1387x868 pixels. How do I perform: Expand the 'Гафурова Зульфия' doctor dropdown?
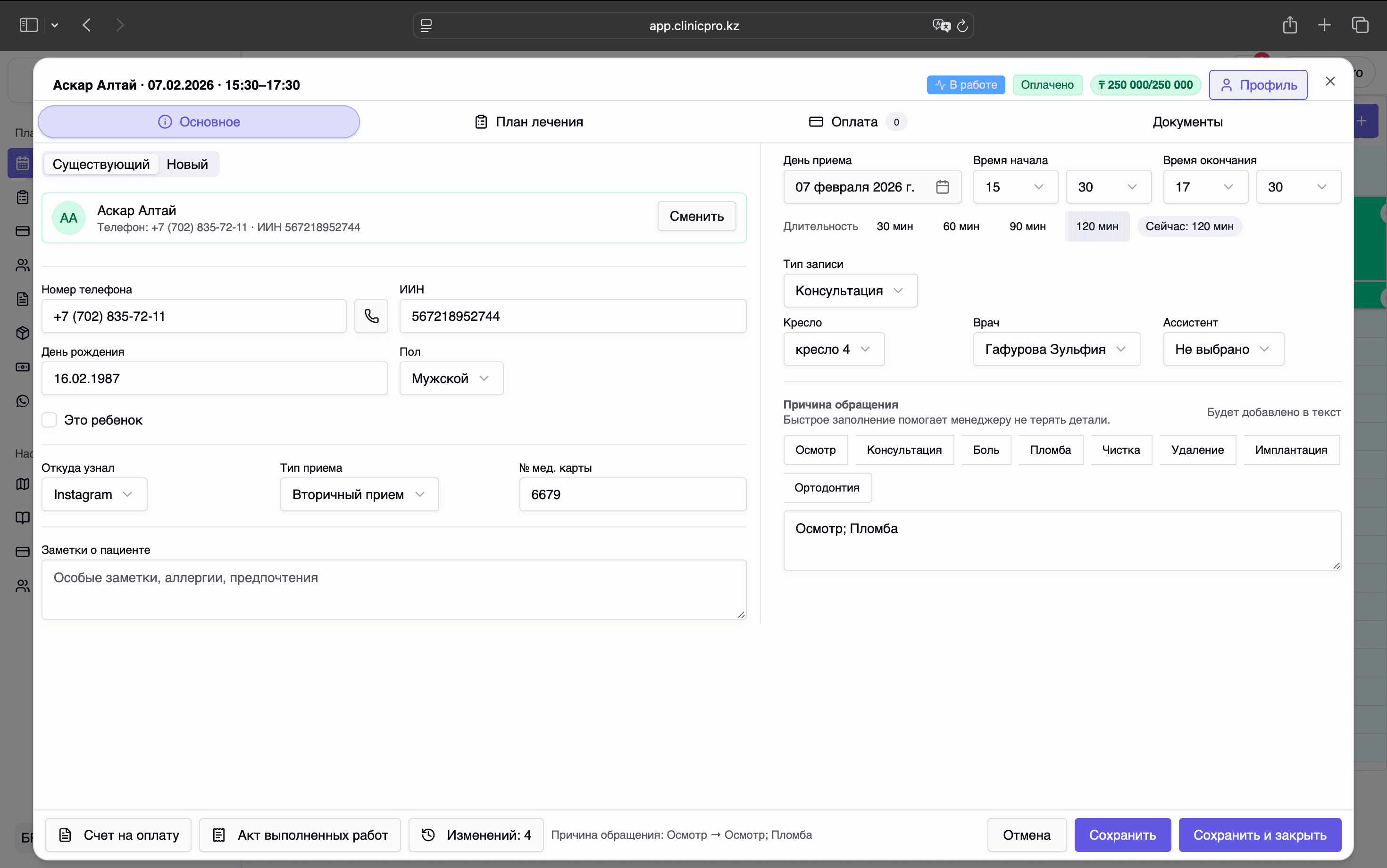[x=1056, y=349]
